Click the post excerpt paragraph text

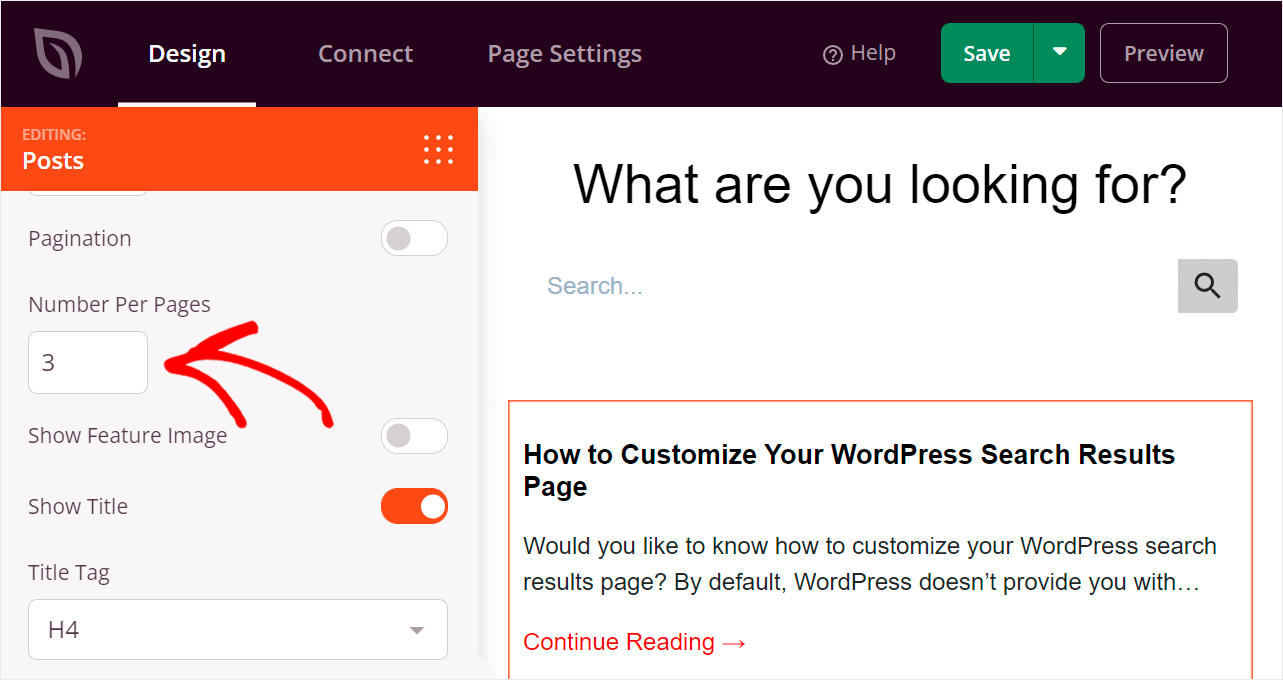pos(870,564)
